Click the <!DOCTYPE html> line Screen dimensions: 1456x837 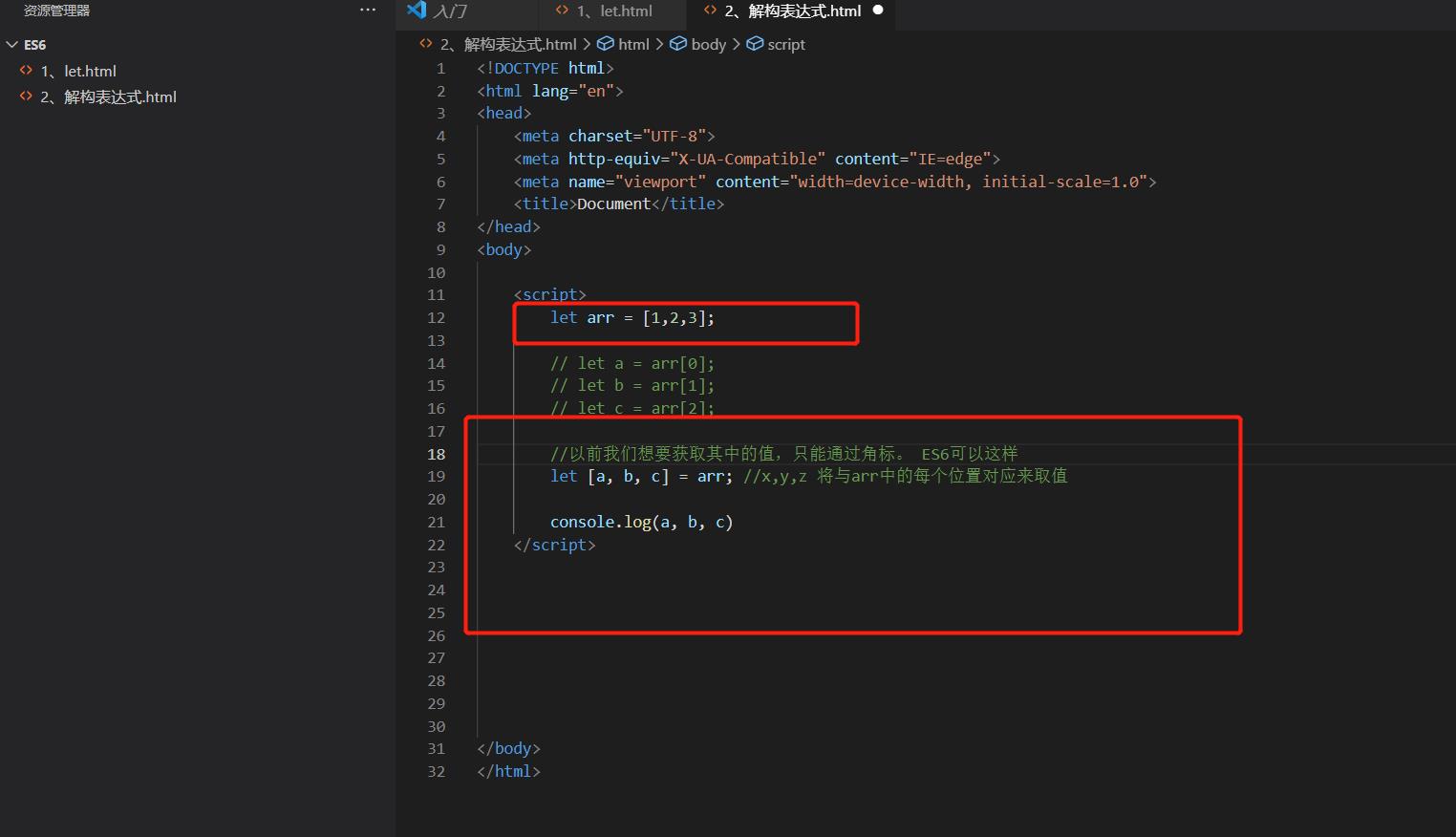click(x=546, y=68)
